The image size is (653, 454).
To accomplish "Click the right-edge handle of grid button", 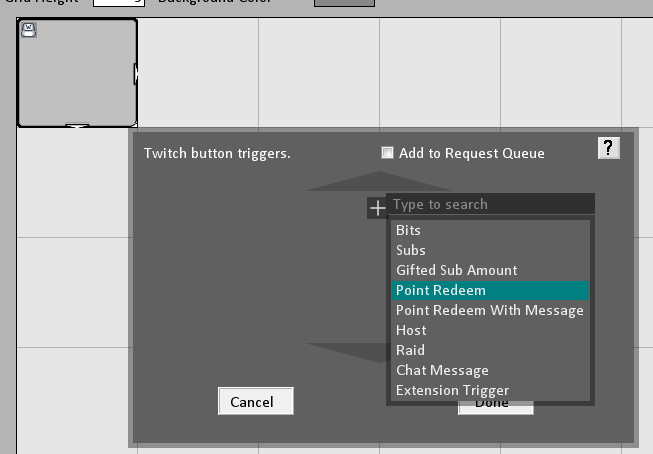I will tap(136, 74).
